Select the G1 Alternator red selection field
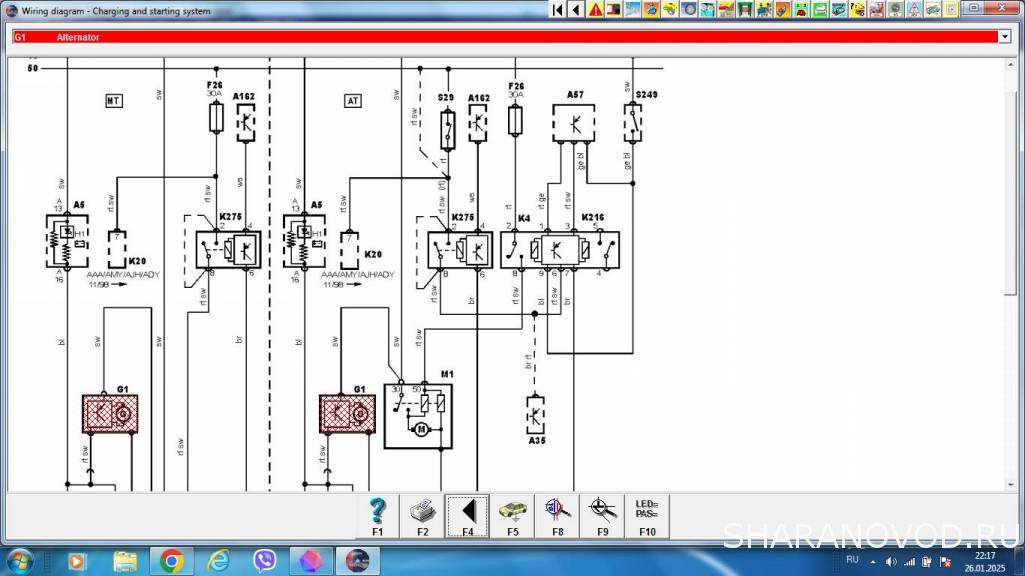 coord(500,37)
